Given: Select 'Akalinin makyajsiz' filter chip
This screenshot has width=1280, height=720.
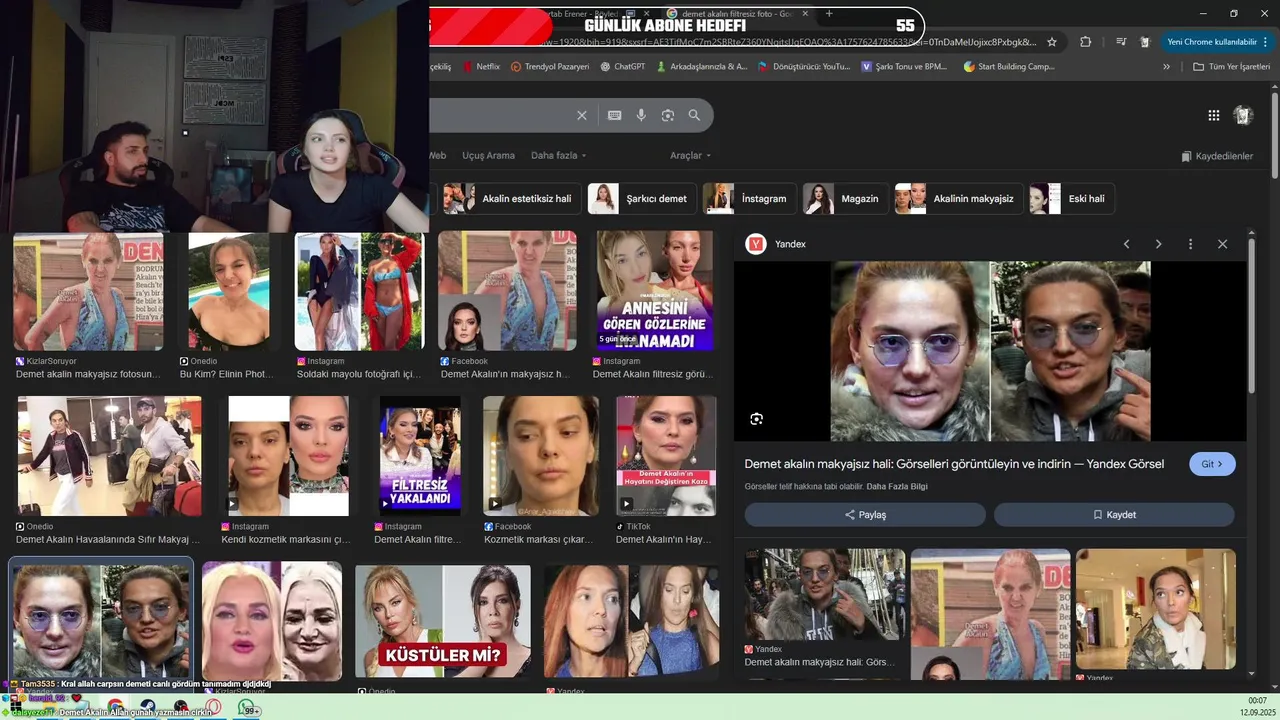Looking at the screenshot, I should (959, 199).
